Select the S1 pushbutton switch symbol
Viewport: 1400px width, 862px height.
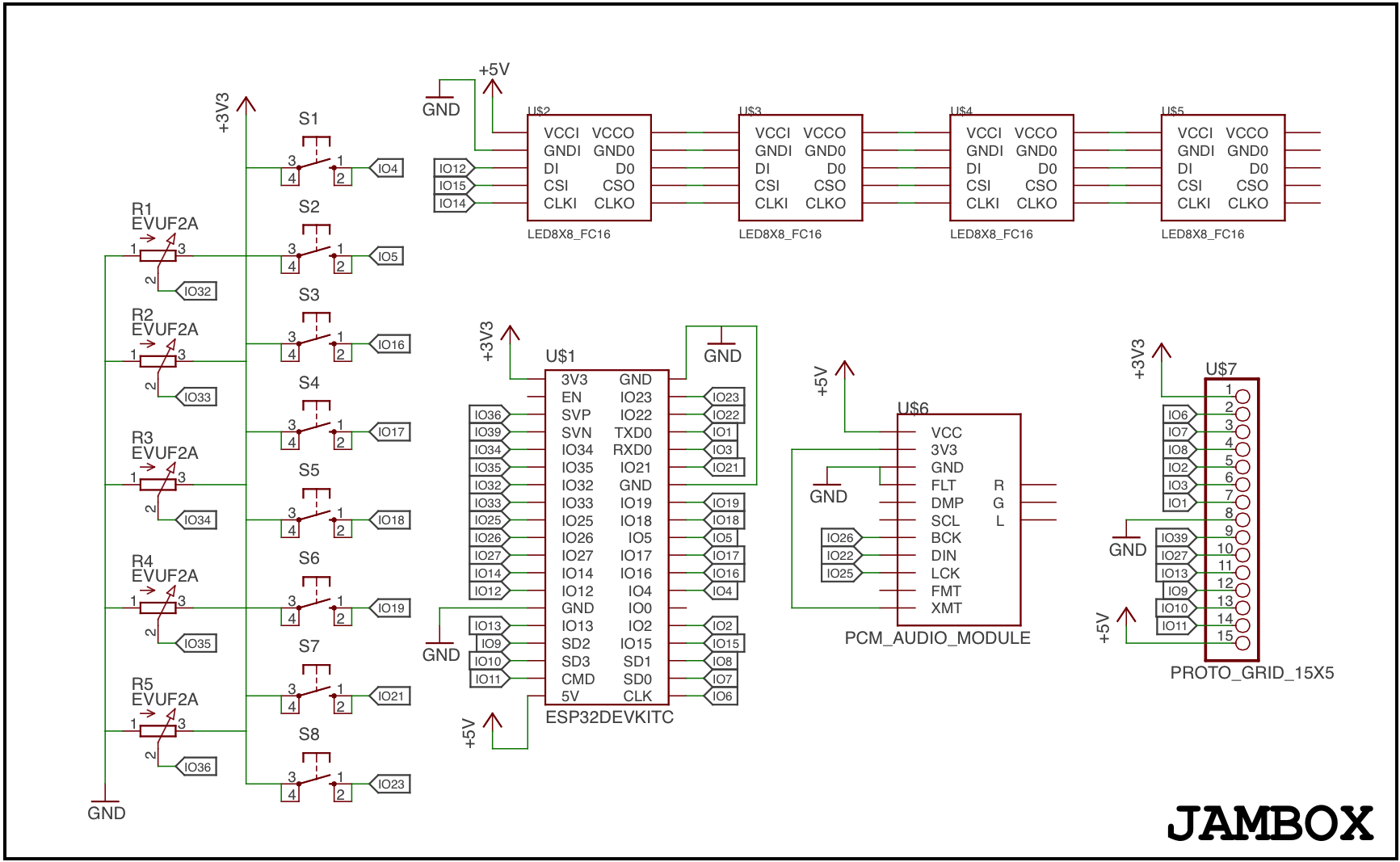(x=316, y=162)
